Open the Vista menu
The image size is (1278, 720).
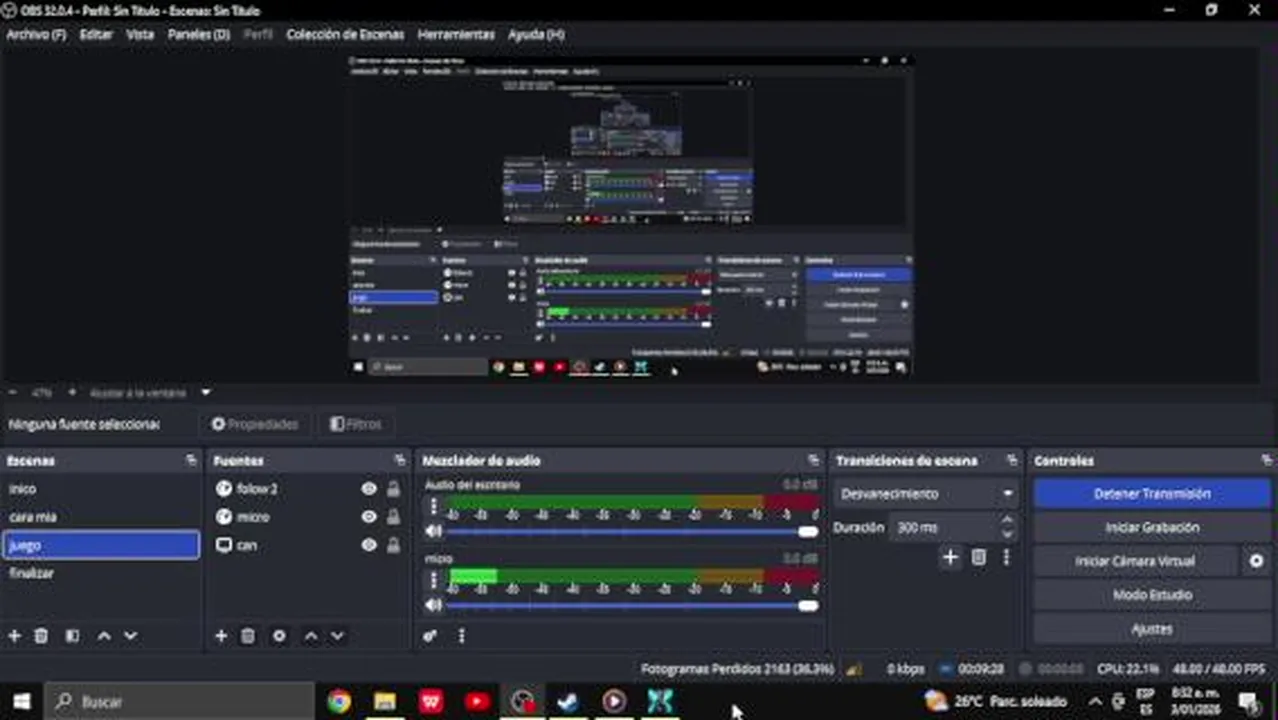(140, 34)
